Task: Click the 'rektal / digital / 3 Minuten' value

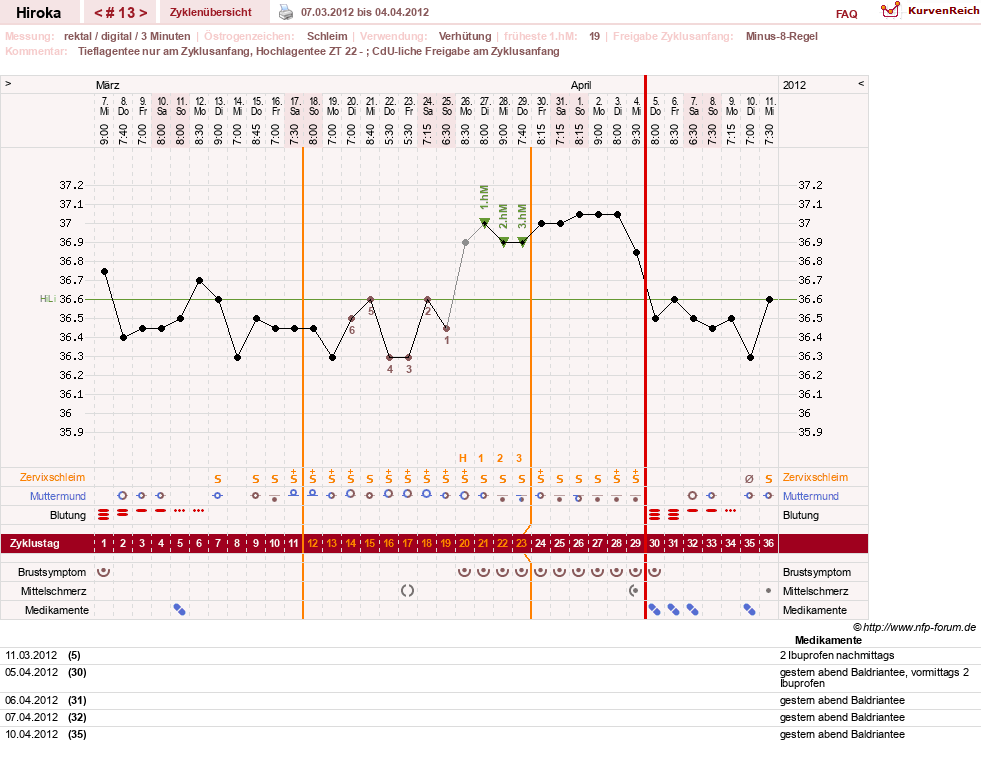Action: [127, 36]
